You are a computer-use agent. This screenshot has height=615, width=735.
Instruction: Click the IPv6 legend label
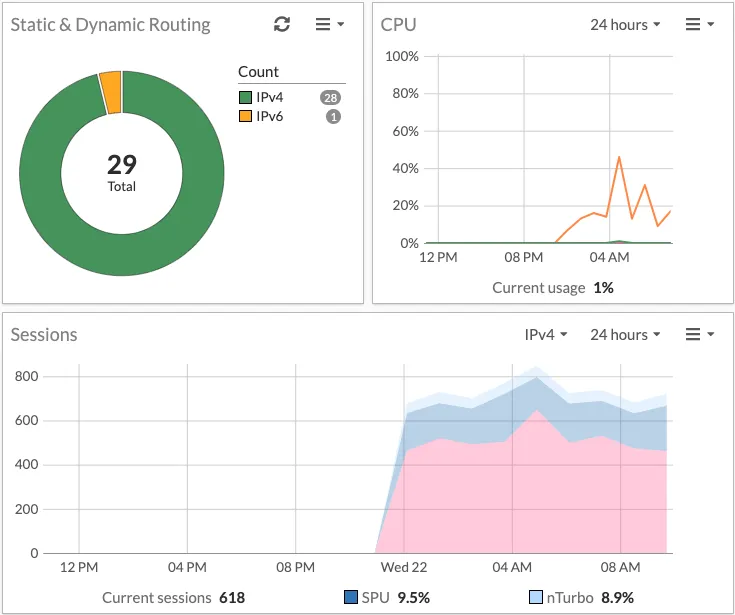coord(270,116)
